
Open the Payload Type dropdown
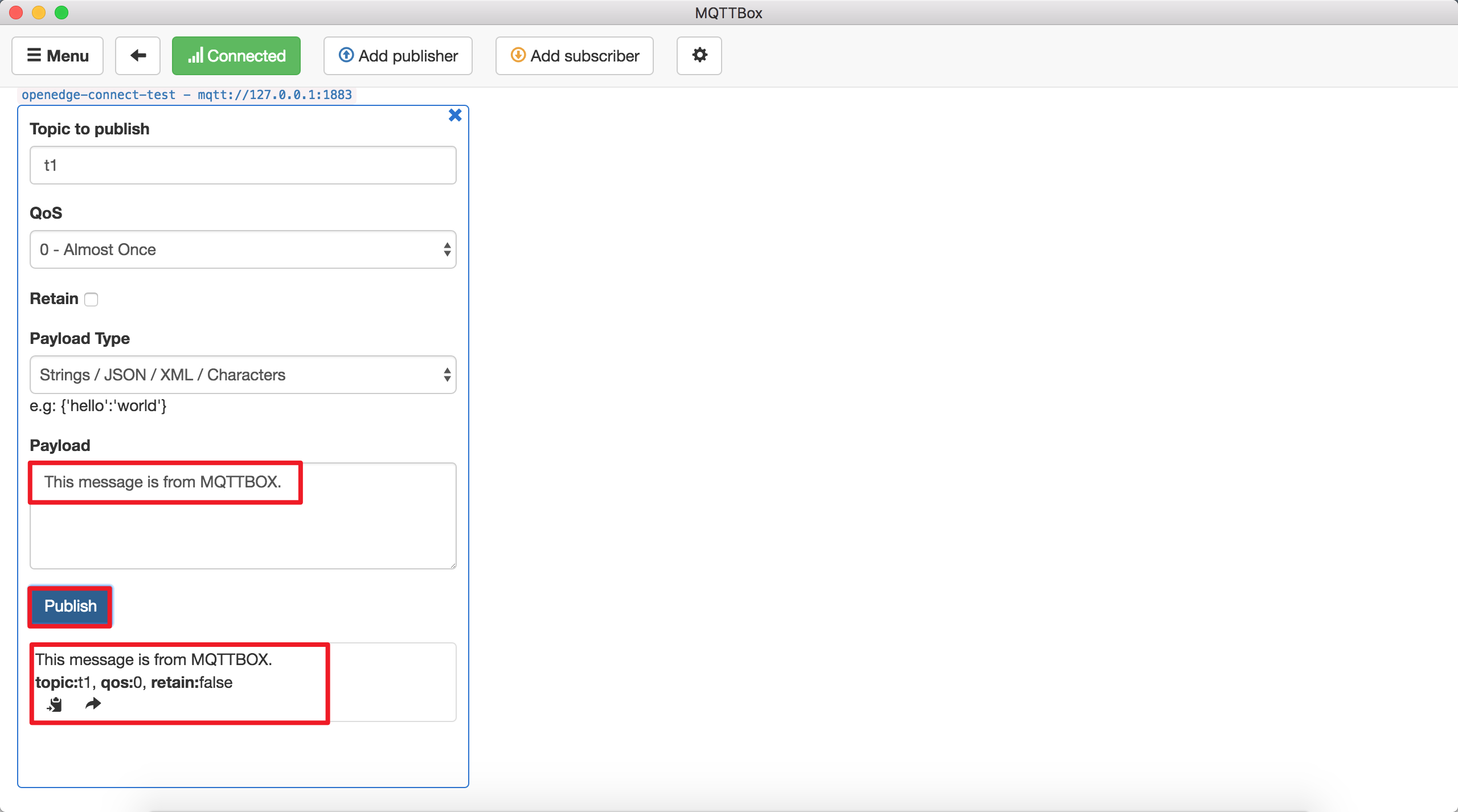(x=244, y=374)
